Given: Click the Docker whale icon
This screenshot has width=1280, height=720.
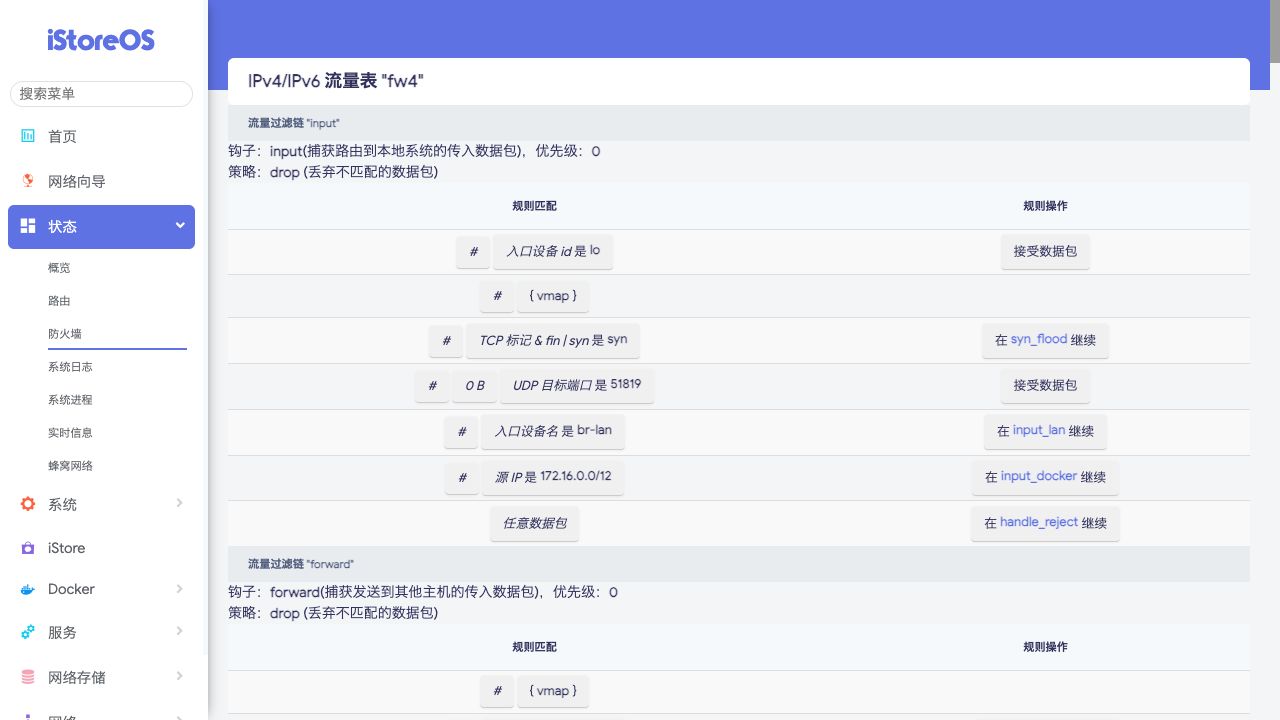Looking at the screenshot, I should pyautogui.click(x=28, y=590).
